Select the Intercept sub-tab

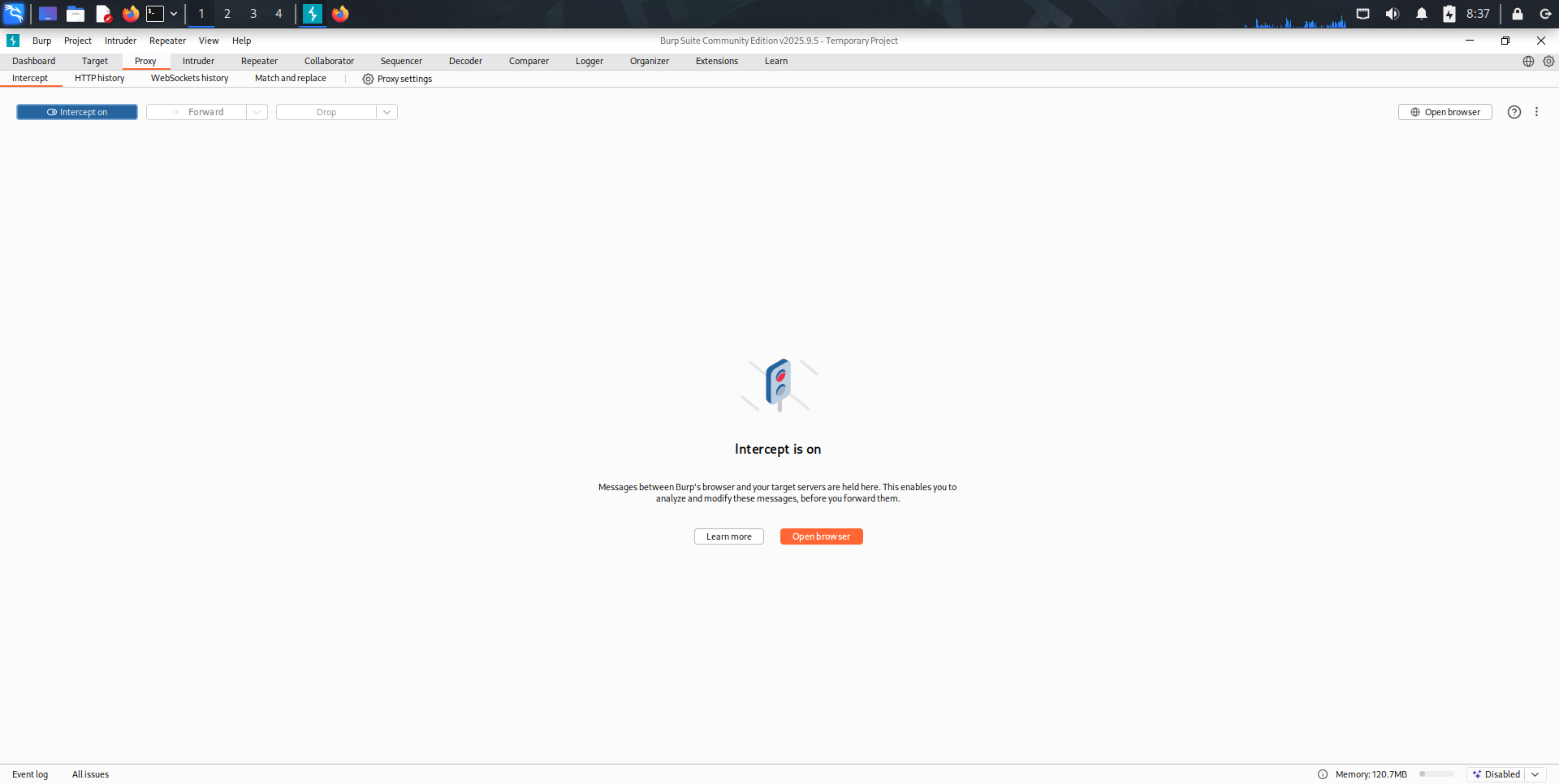coord(30,79)
